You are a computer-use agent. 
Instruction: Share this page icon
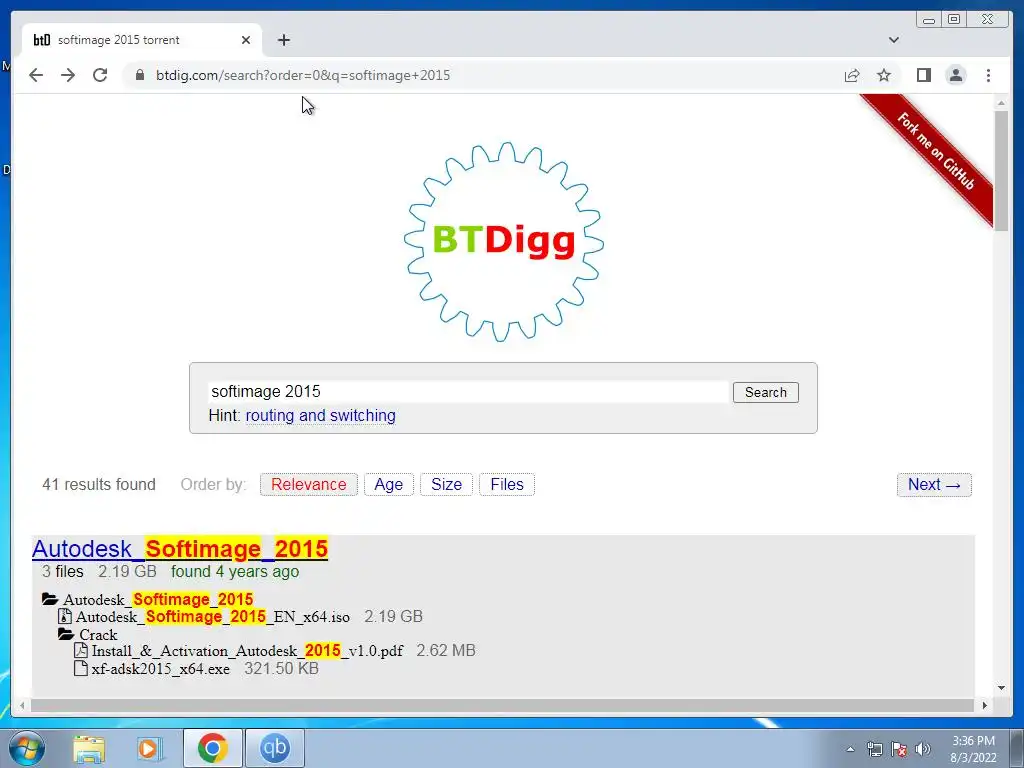(852, 75)
